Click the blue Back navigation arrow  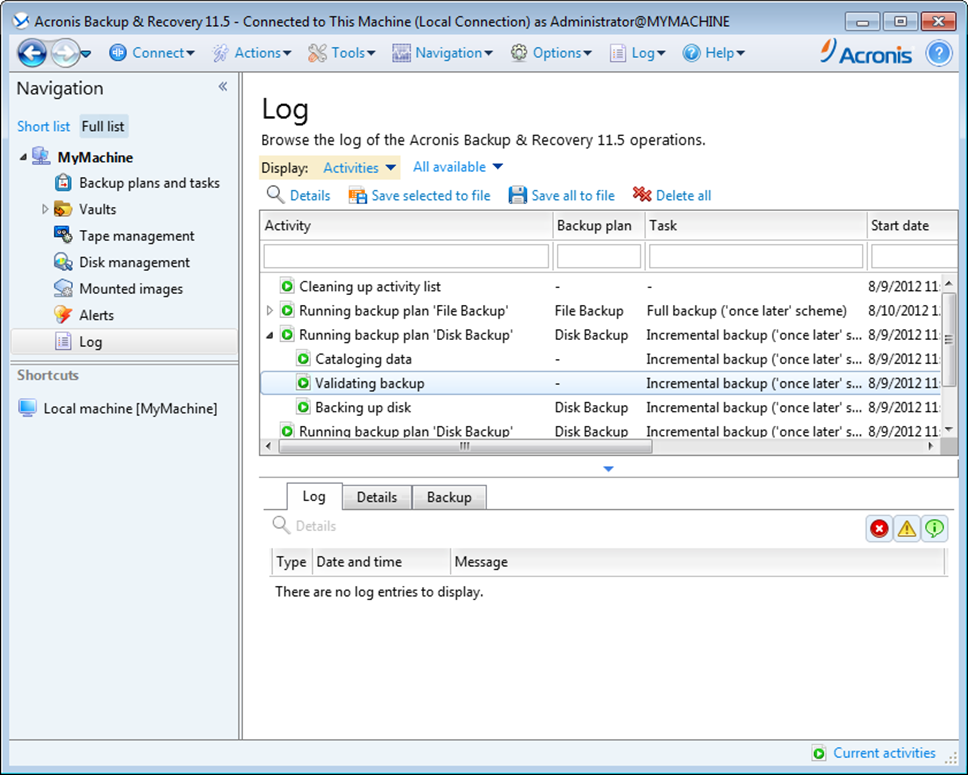pyautogui.click(x=32, y=53)
